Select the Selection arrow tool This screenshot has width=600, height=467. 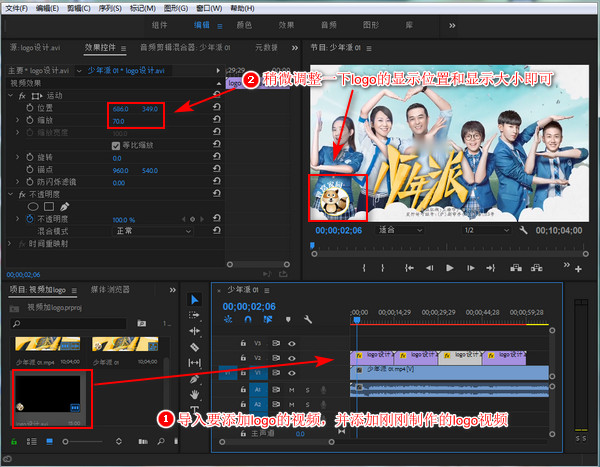(x=194, y=299)
